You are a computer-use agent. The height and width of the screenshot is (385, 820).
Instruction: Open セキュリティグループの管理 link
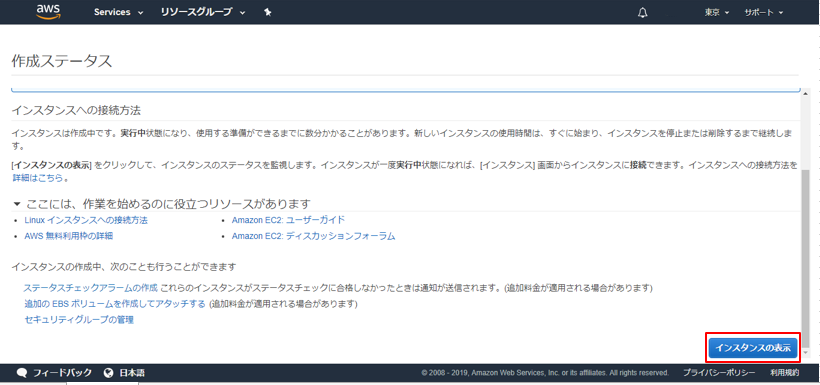(79, 320)
